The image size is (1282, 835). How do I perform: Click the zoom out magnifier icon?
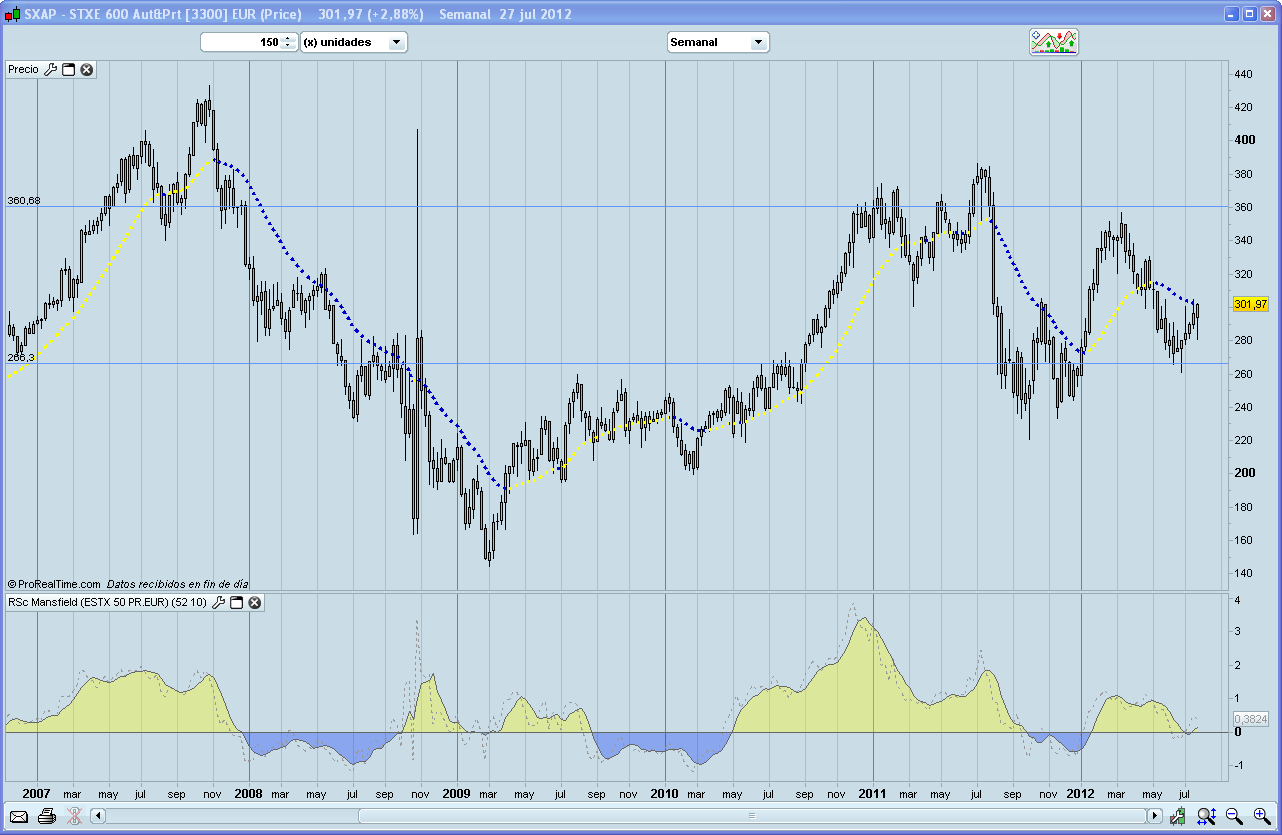point(1234,816)
